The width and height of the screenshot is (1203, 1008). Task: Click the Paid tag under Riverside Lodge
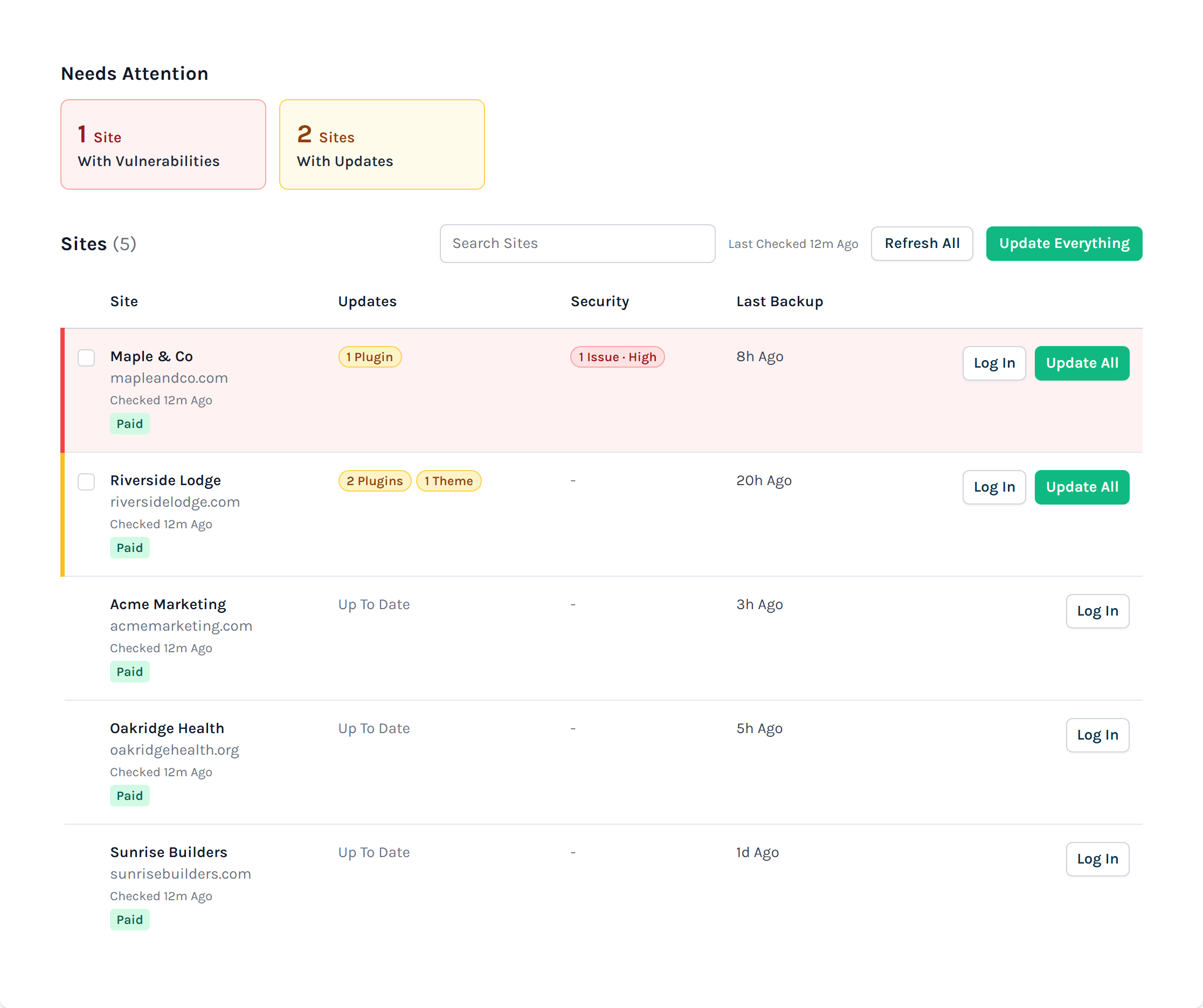click(x=129, y=548)
